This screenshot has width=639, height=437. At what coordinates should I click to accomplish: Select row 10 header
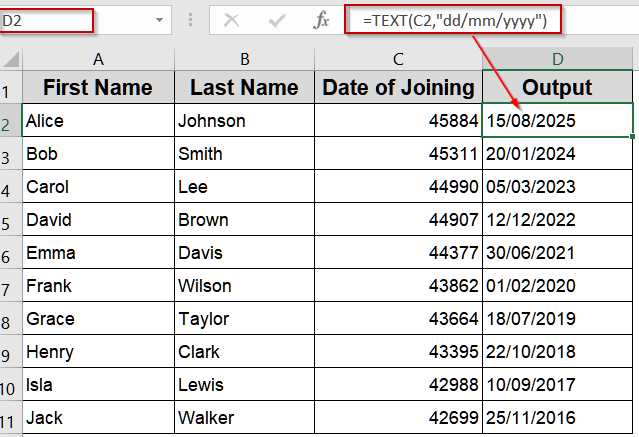pos(11,384)
